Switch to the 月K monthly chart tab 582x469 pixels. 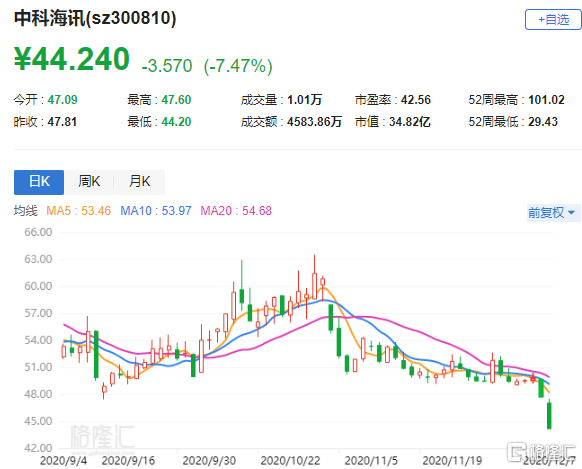click(140, 182)
